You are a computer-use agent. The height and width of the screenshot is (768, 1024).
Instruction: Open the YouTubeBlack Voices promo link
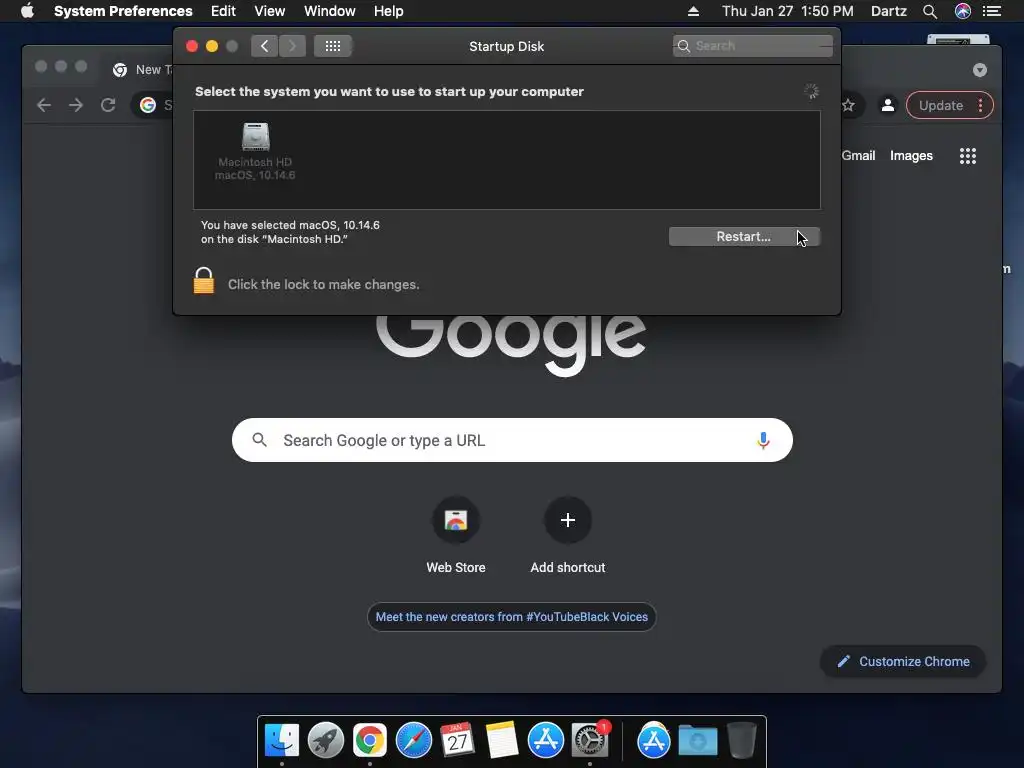(512, 616)
